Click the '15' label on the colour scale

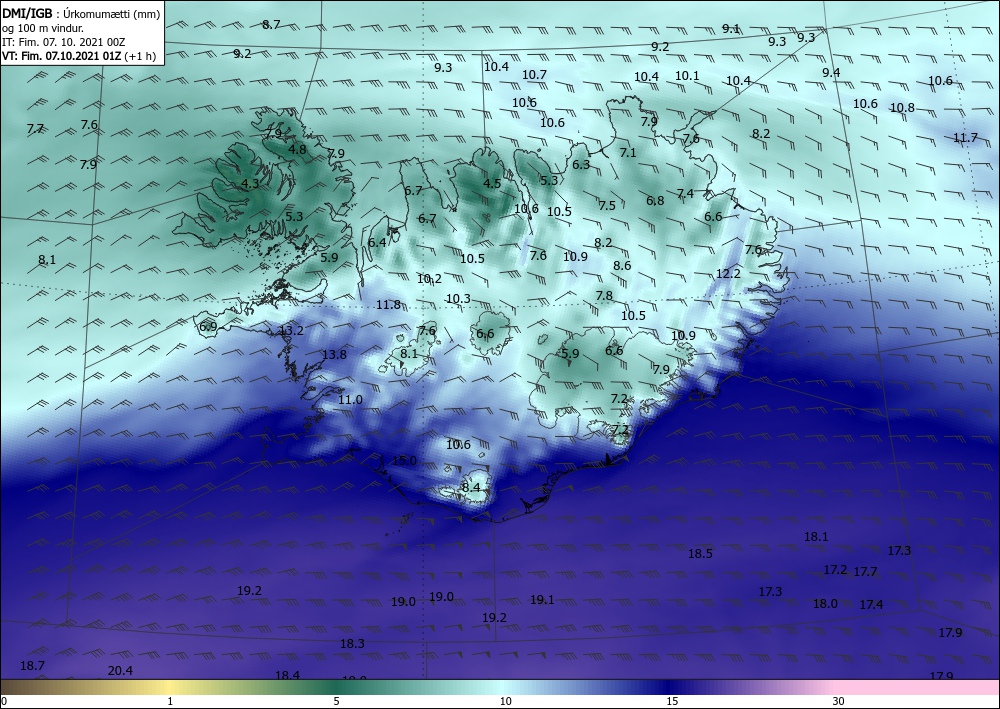(672, 701)
